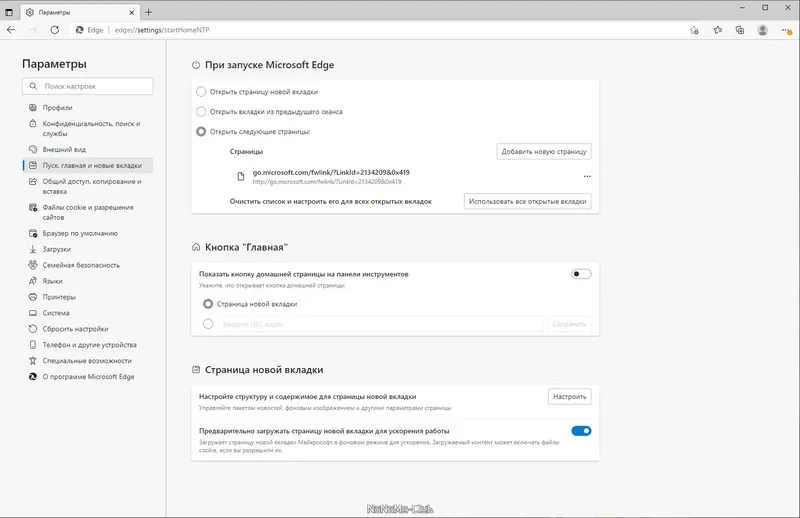Open the Collections toolbar icon
The height and width of the screenshot is (518, 800).
(740, 30)
